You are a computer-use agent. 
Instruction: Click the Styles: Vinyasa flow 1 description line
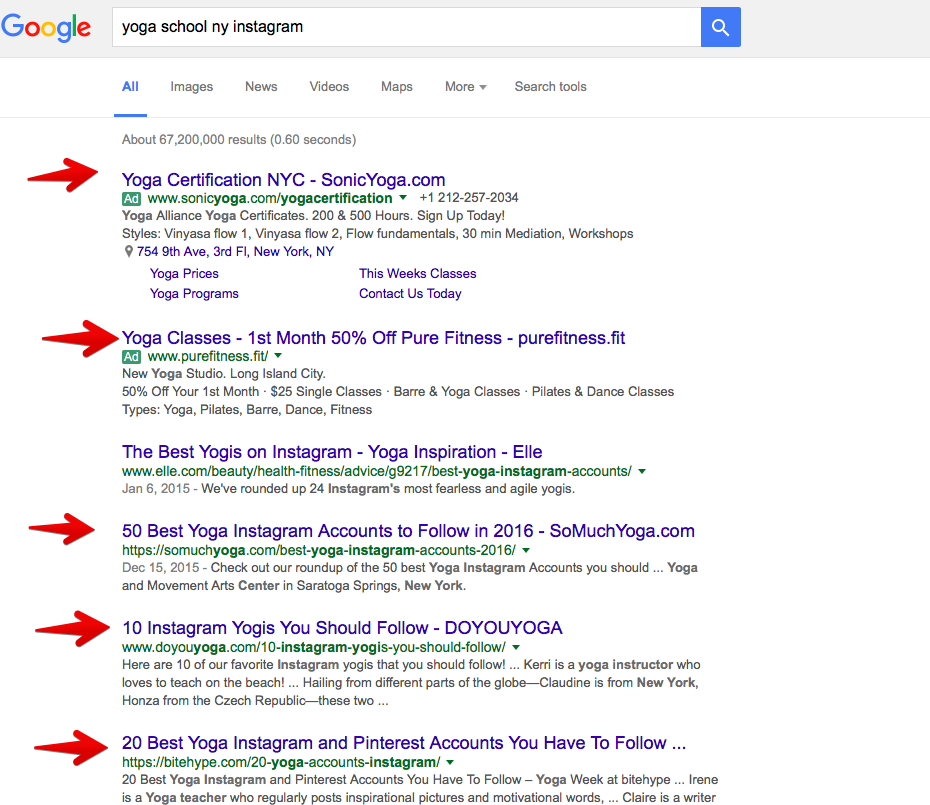[377, 234]
